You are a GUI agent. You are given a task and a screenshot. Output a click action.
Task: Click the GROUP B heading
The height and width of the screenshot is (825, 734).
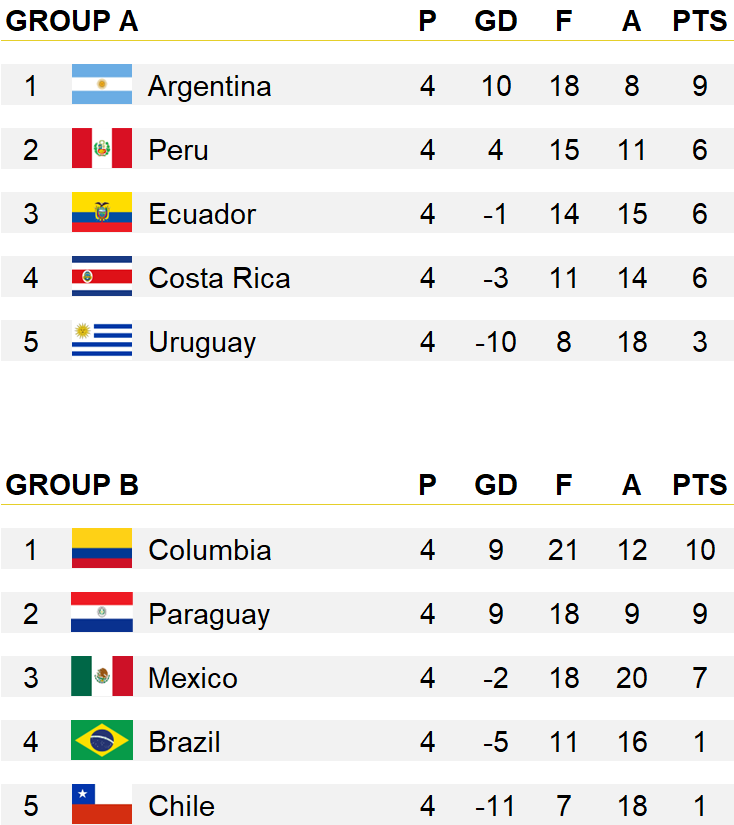pos(72,485)
